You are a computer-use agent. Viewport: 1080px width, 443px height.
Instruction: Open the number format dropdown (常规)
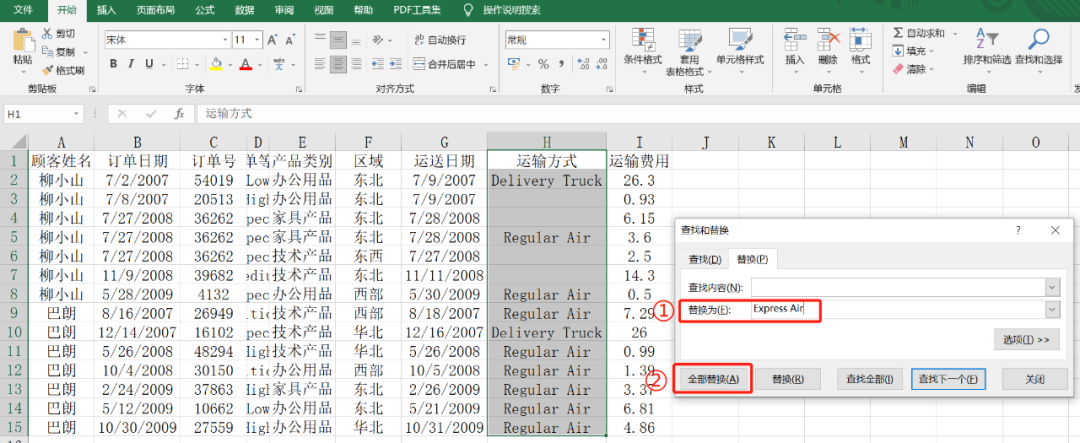604,40
